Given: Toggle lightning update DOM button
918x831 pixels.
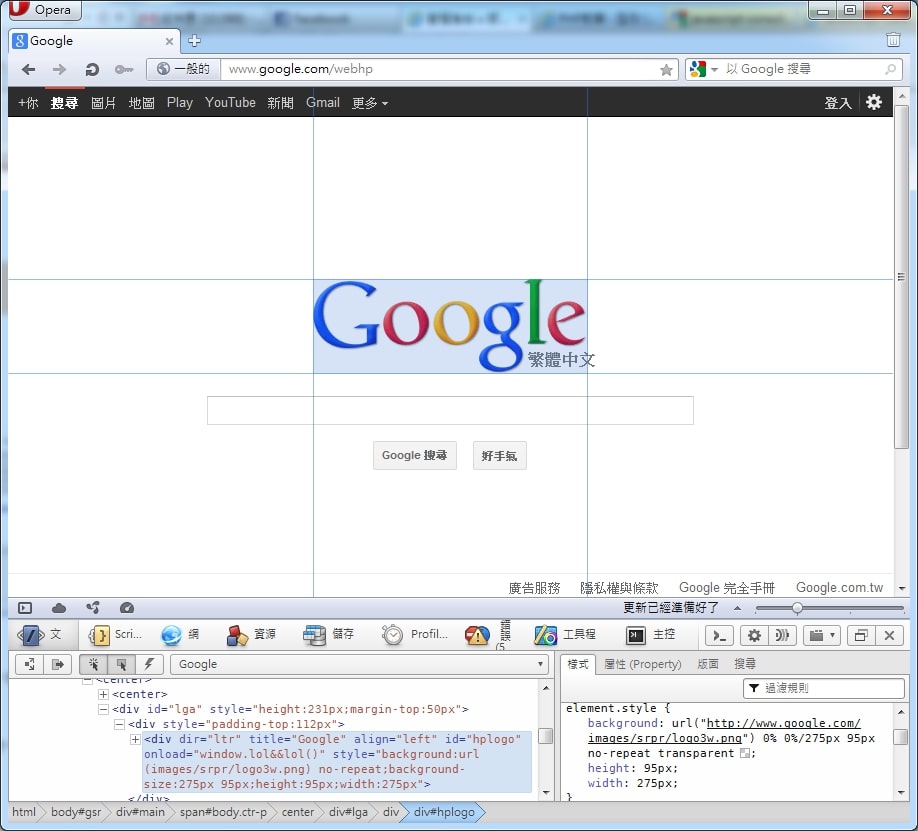Looking at the screenshot, I should pos(149,664).
